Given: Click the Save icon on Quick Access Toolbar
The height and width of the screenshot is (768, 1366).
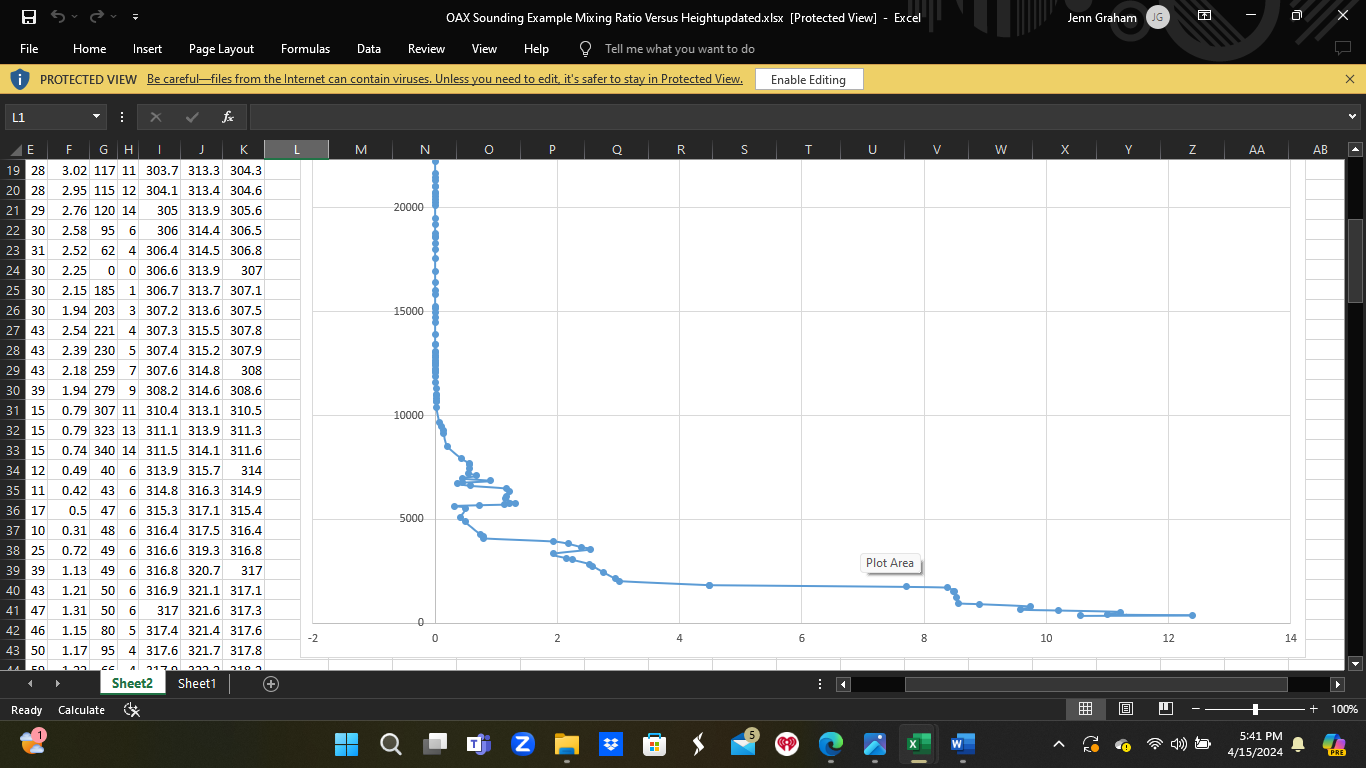Looking at the screenshot, I should pos(27,17).
